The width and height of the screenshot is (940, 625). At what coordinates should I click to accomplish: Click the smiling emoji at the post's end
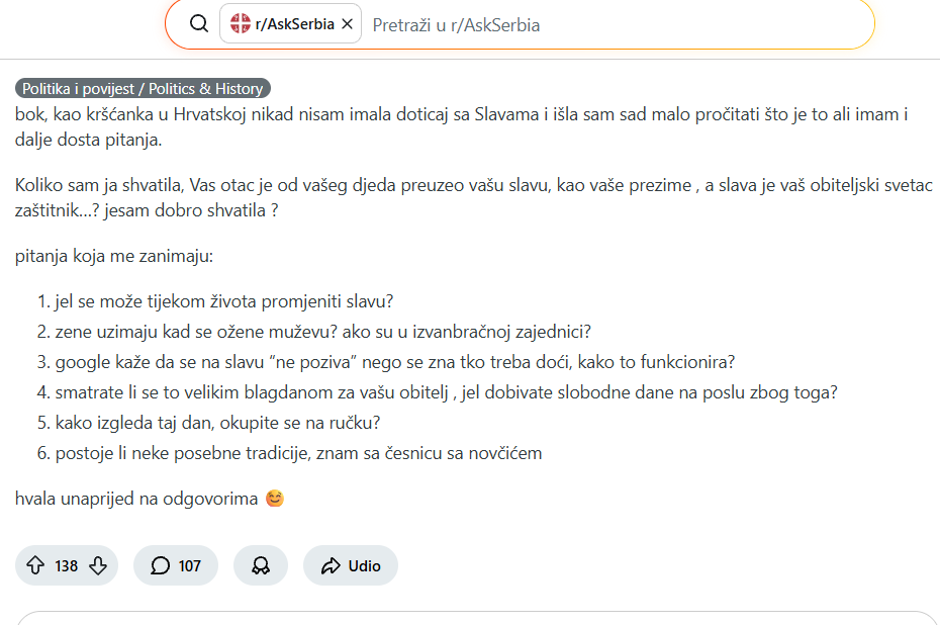[273, 497]
